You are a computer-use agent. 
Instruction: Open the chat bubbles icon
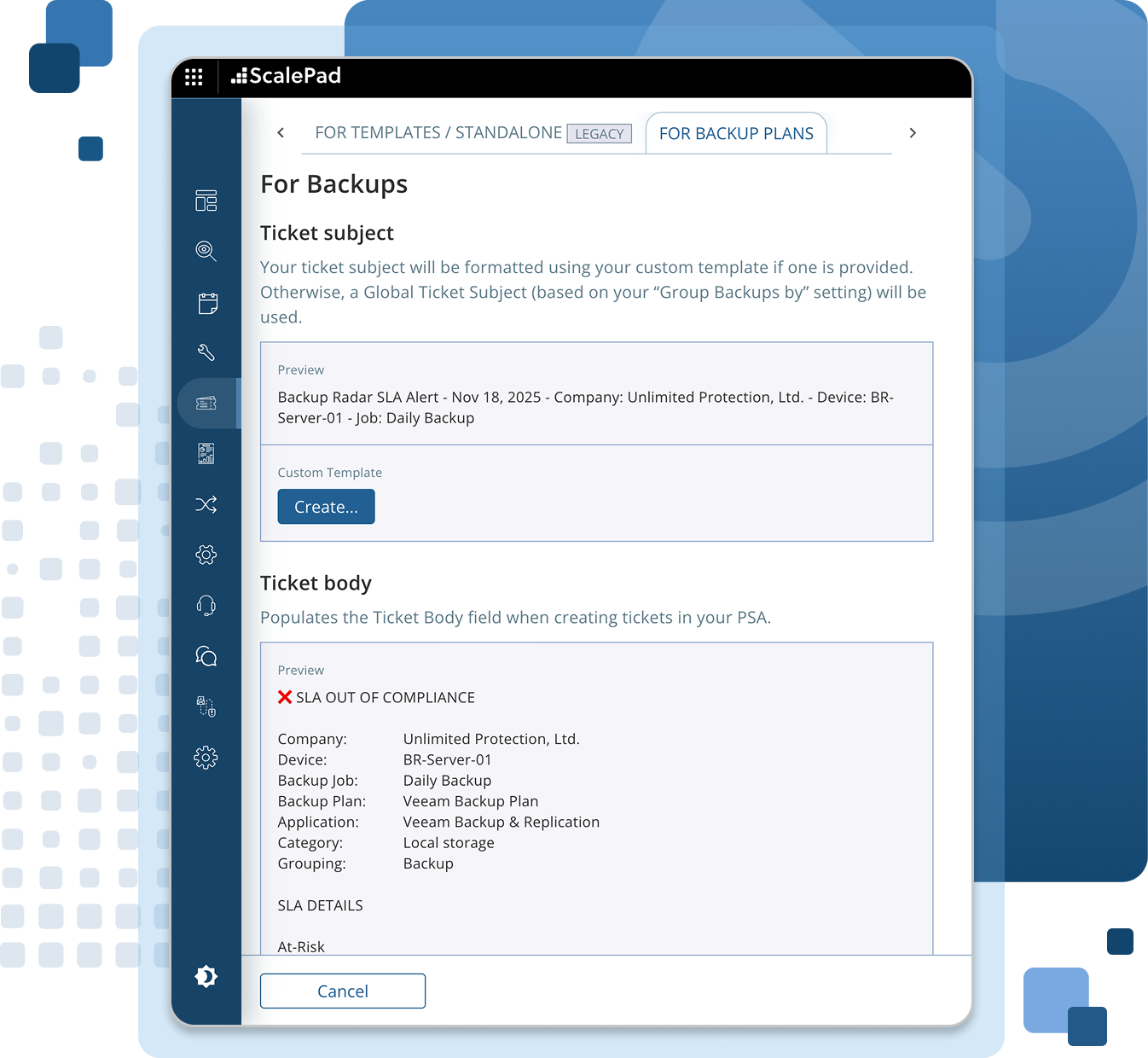pos(206,656)
